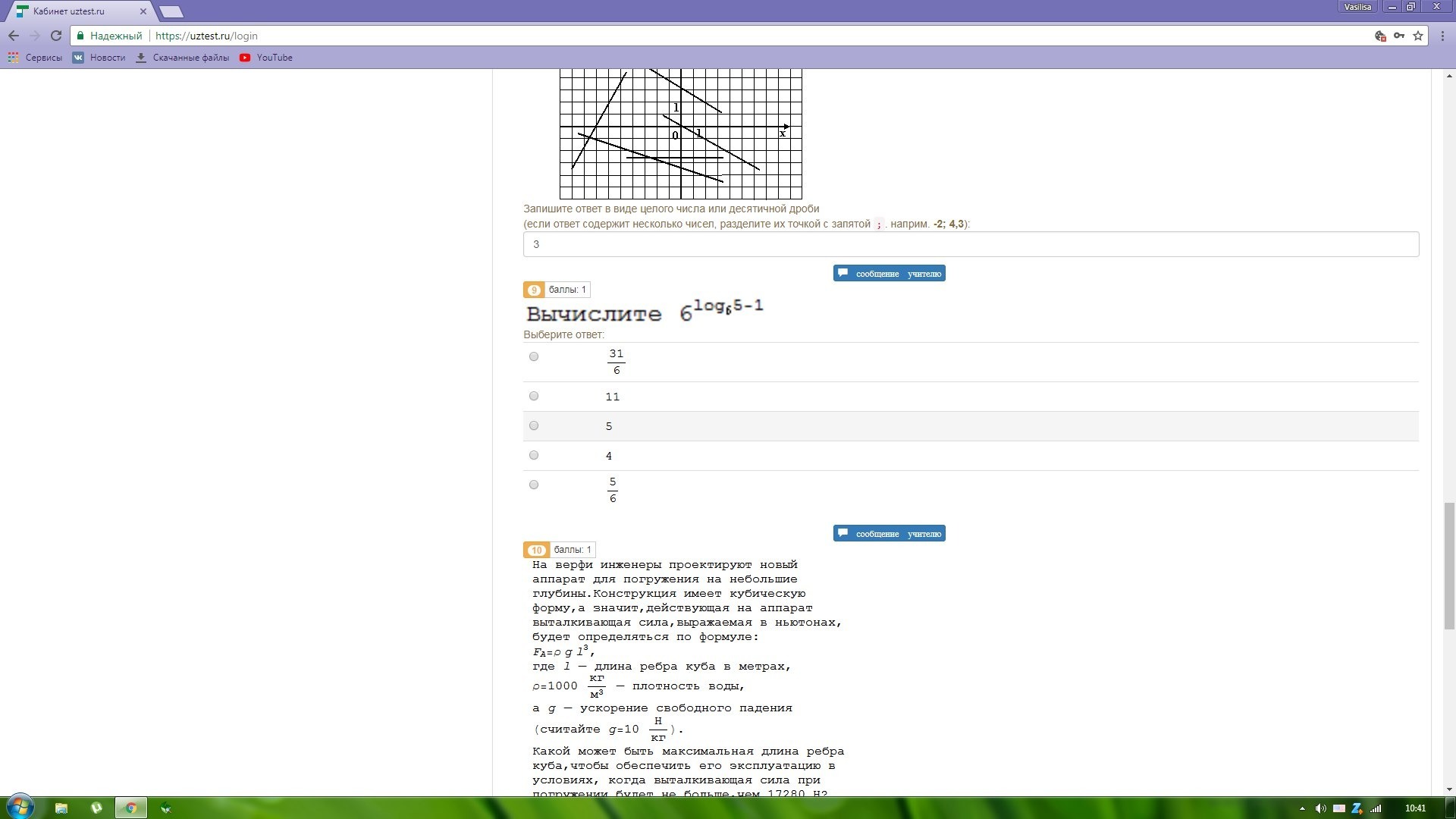The image size is (1456, 819).
Task: Open the YouTube bookmark
Action: coord(266,58)
